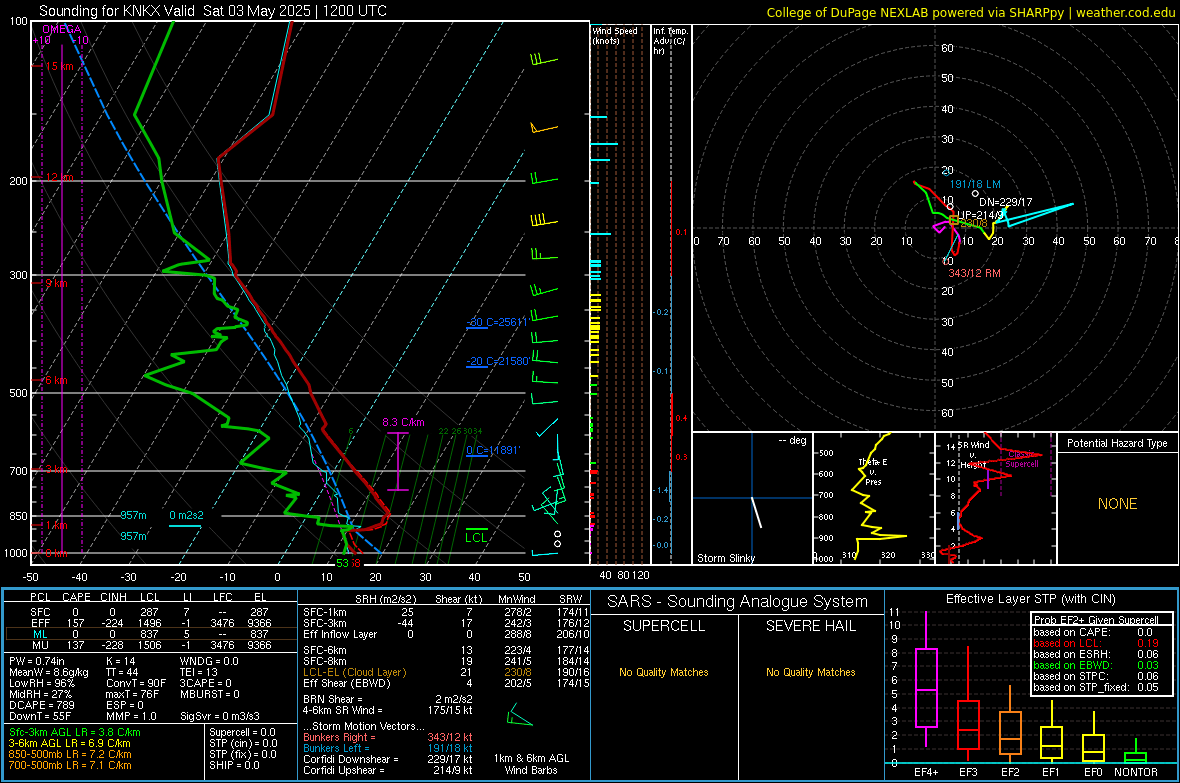Click the Bunkers Right = 343/12 kt line
Viewport: 1180px width, 783px height.
388,737
